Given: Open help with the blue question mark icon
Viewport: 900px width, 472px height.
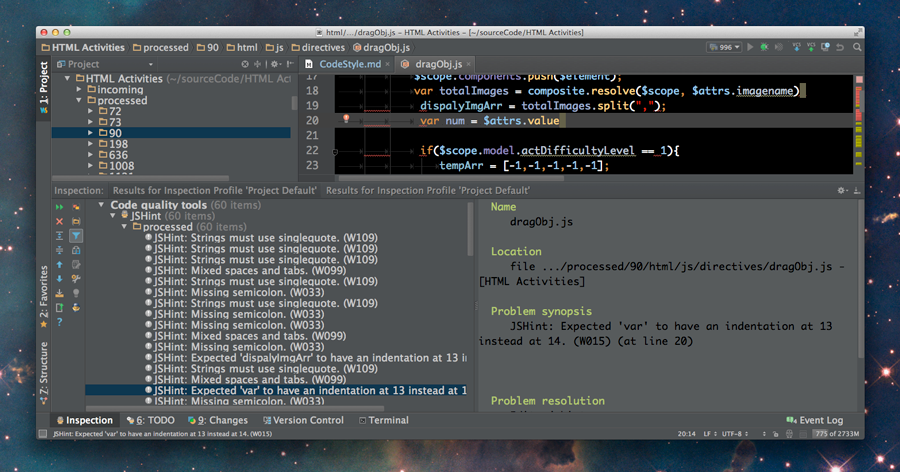Looking at the screenshot, I should click(x=59, y=322).
